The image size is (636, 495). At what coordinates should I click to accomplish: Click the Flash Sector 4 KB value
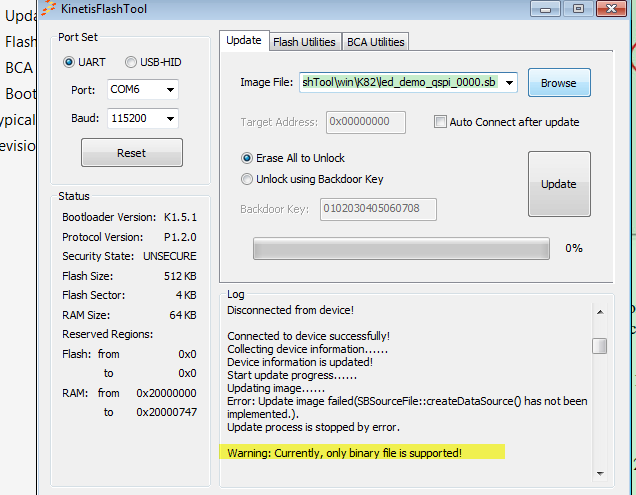(186, 295)
